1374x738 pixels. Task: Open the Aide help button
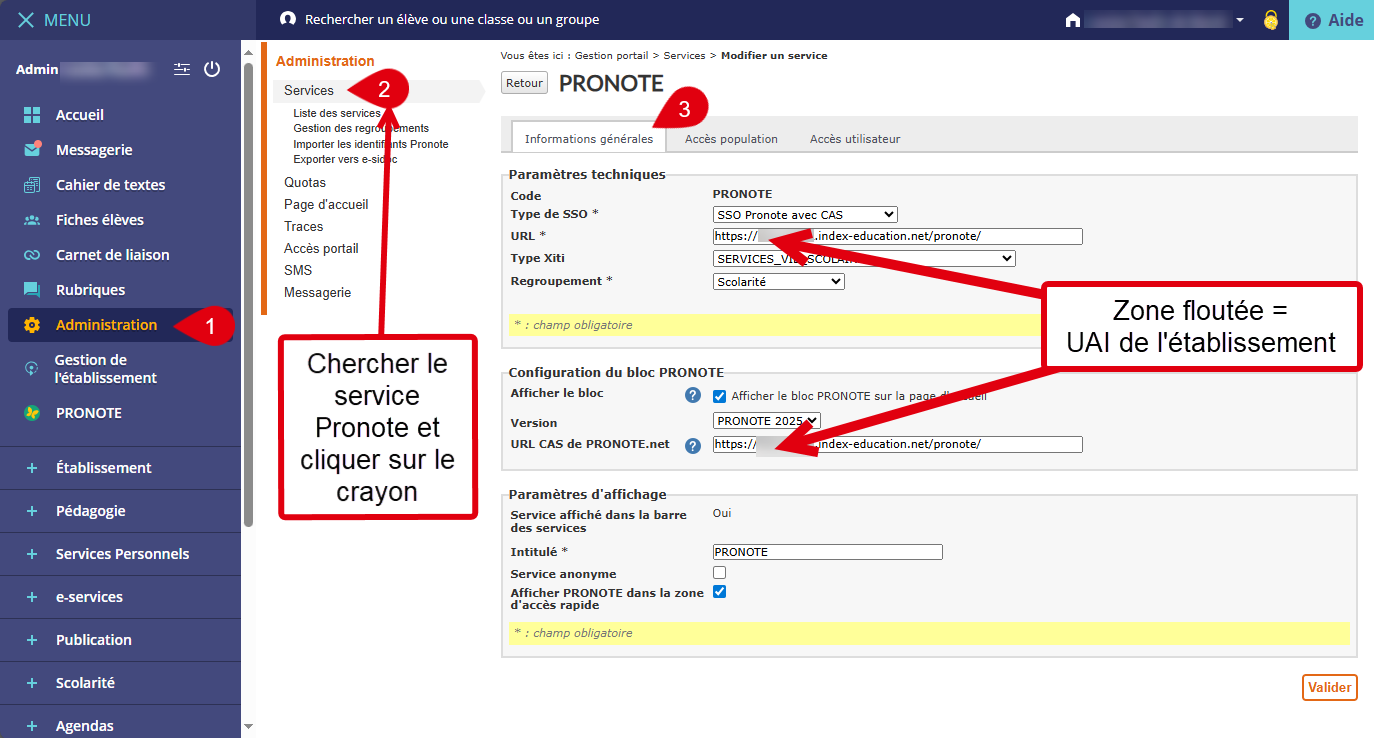pyautogui.click(x=1332, y=20)
